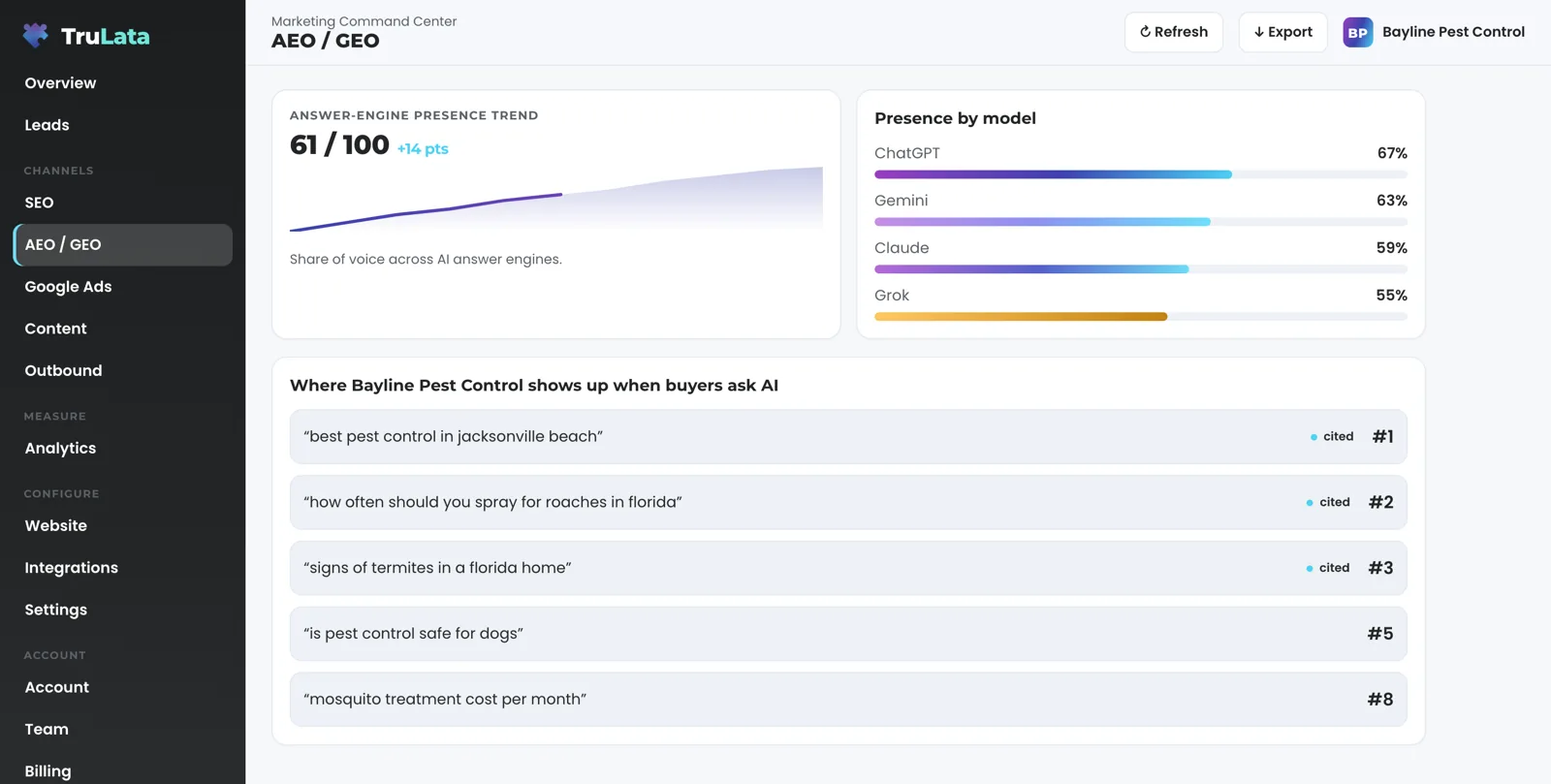1551x784 pixels.
Task: Open Bayline Pest Control account name
Action: pos(1453,32)
